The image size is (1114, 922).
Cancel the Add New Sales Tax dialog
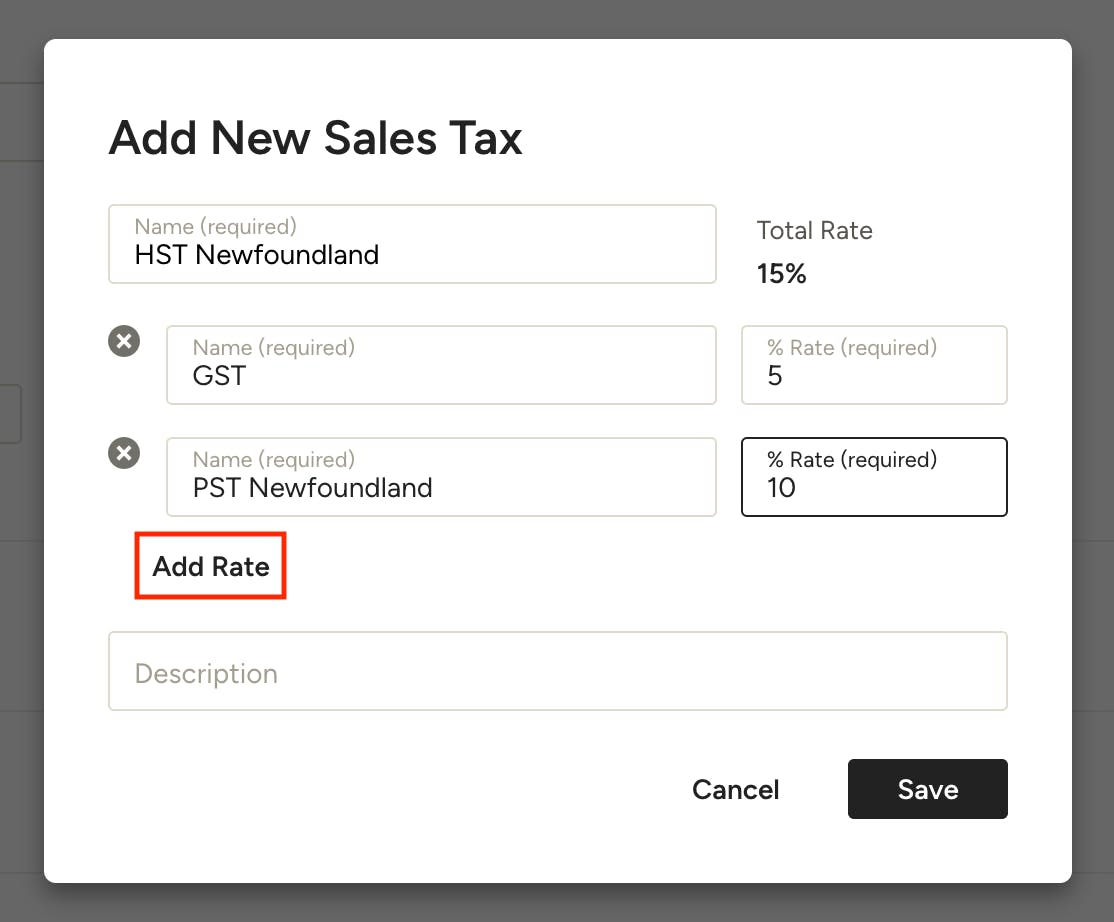click(x=735, y=789)
